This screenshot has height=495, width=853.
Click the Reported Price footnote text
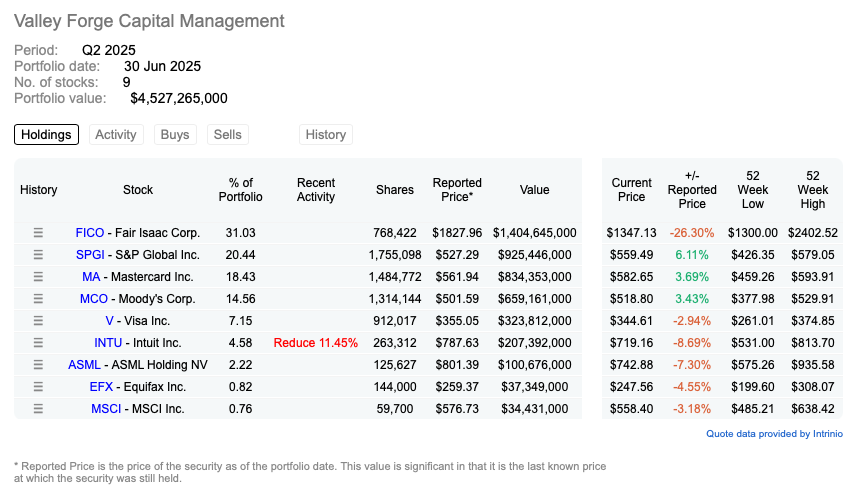point(310,472)
